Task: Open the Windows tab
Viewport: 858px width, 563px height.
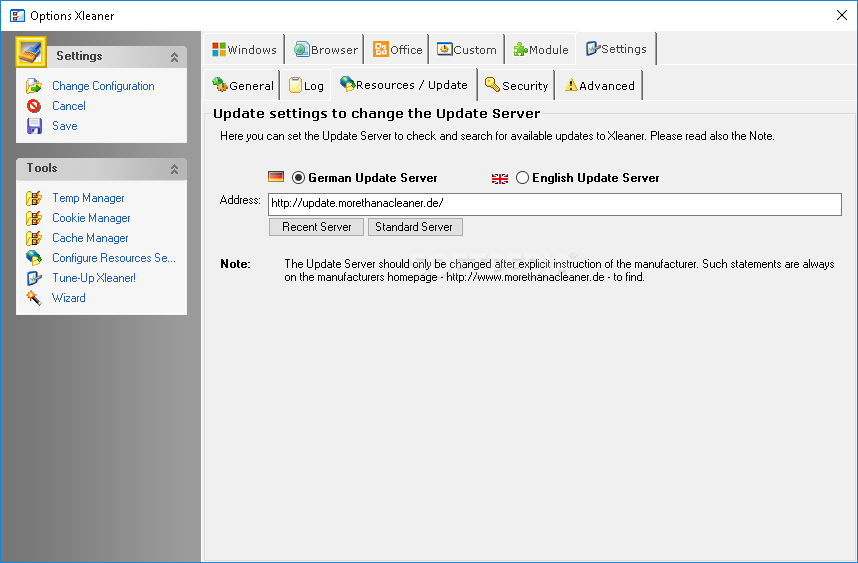Action: click(244, 50)
